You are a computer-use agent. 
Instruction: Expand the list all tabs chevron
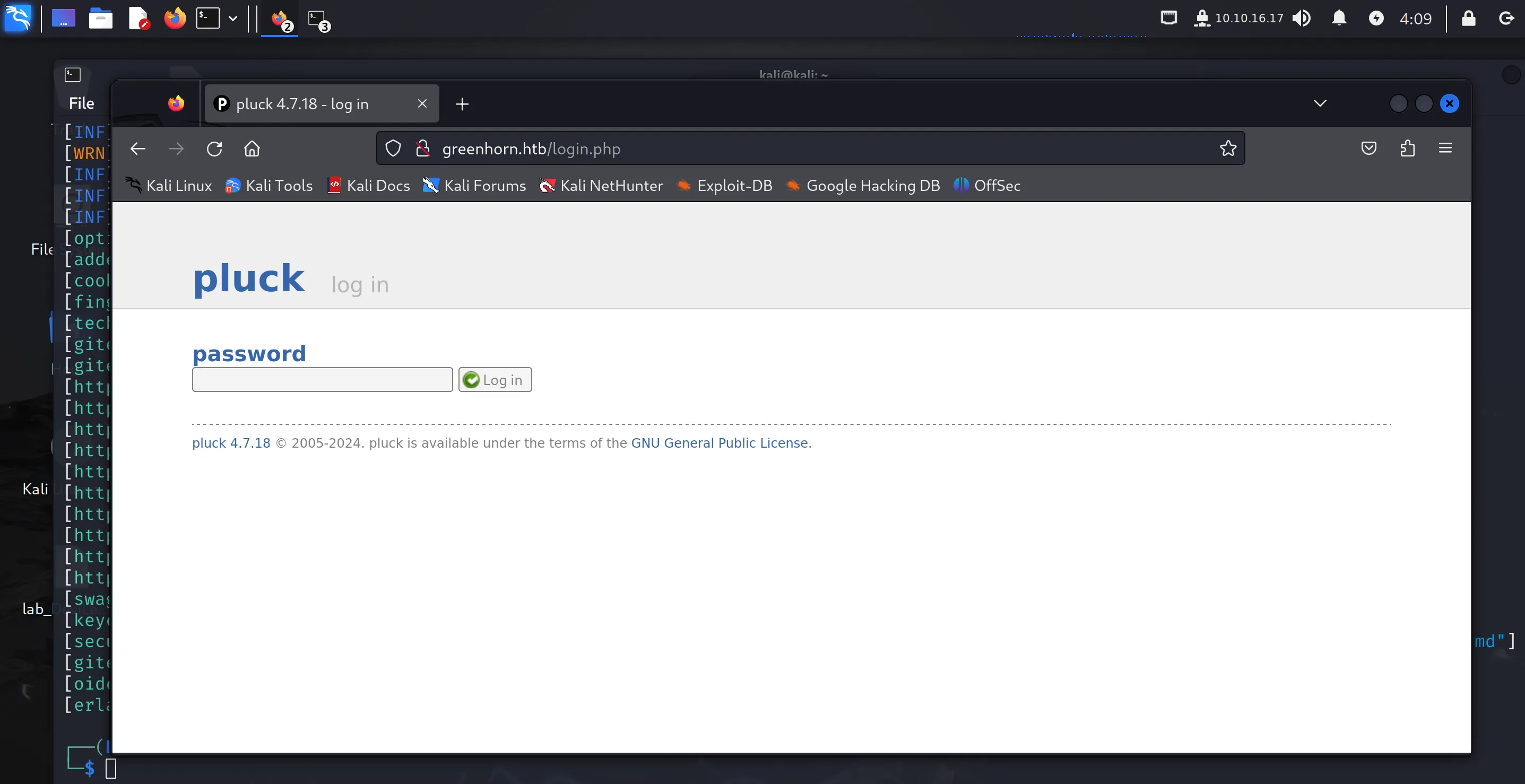click(x=1320, y=103)
